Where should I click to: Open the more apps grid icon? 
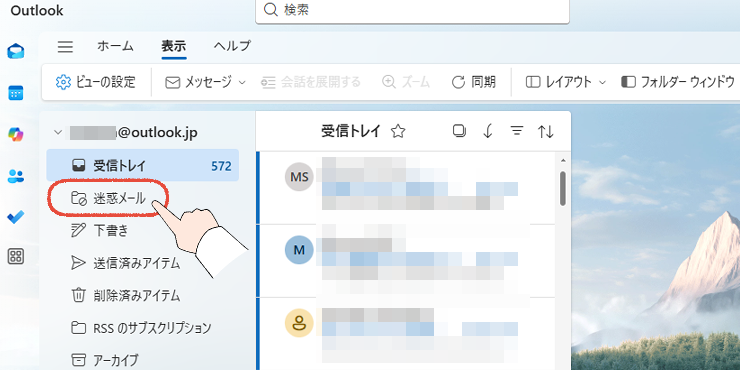(x=16, y=257)
